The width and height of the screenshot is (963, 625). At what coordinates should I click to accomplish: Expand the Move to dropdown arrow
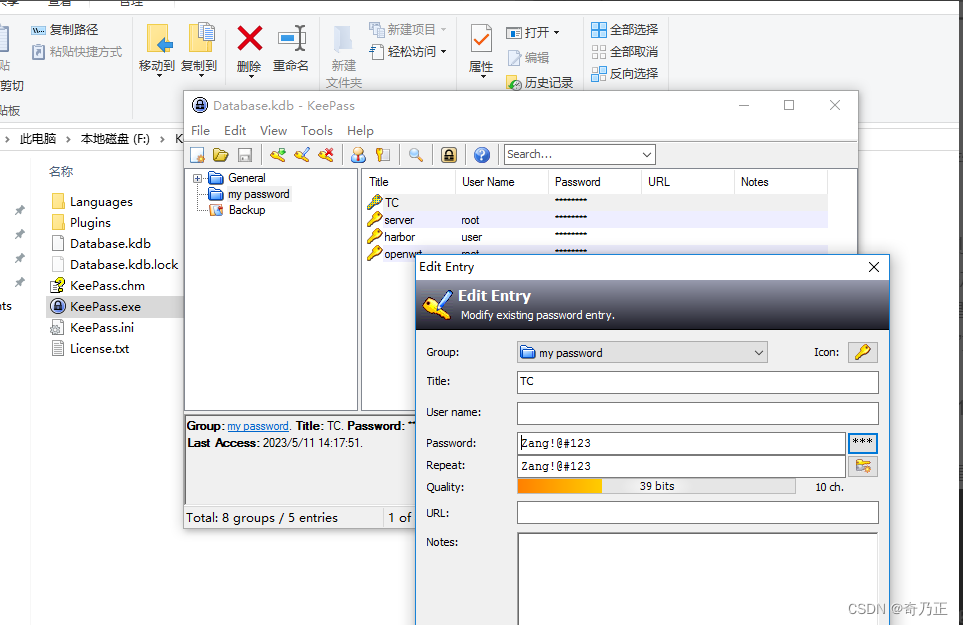click(x=159, y=76)
